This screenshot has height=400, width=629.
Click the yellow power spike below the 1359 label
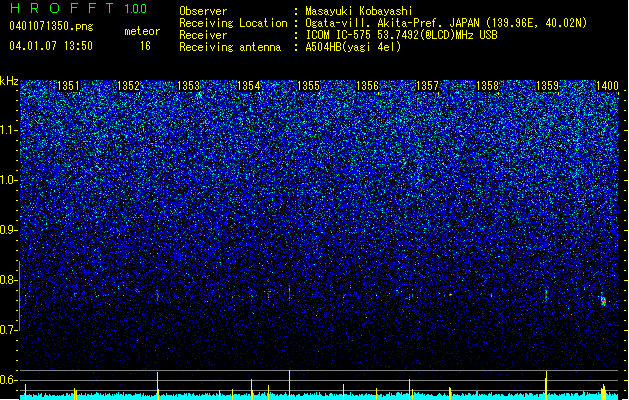(x=546, y=385)
